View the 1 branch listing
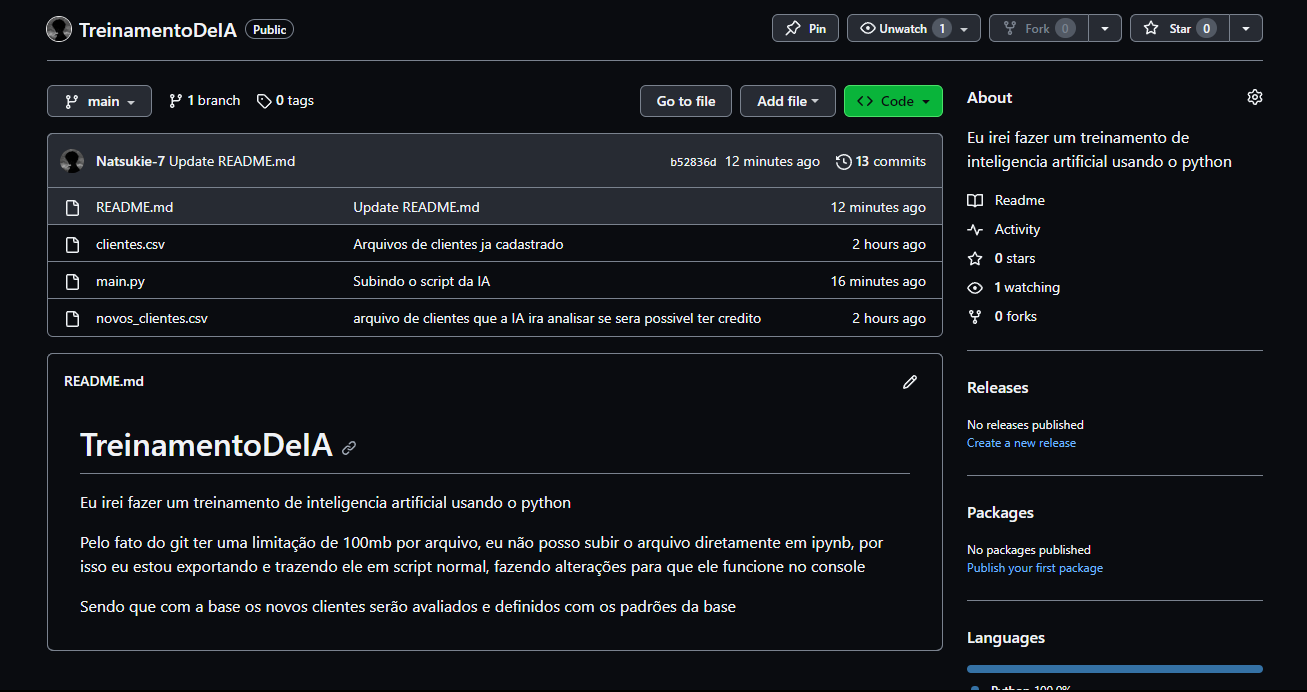Image resolution: width=1307 pixels, height=692 pixels. [x=204, y=100]
